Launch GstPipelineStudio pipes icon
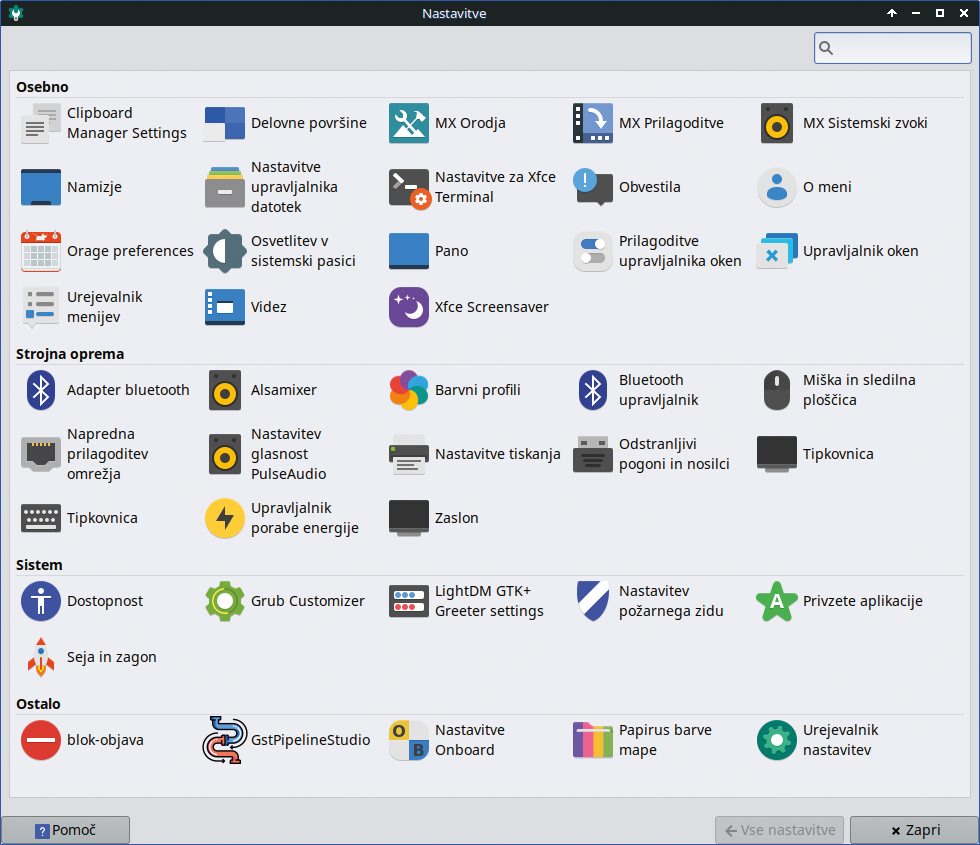This screenshot has width=980, height=845. pyautogui.click(x=224, y=740)
